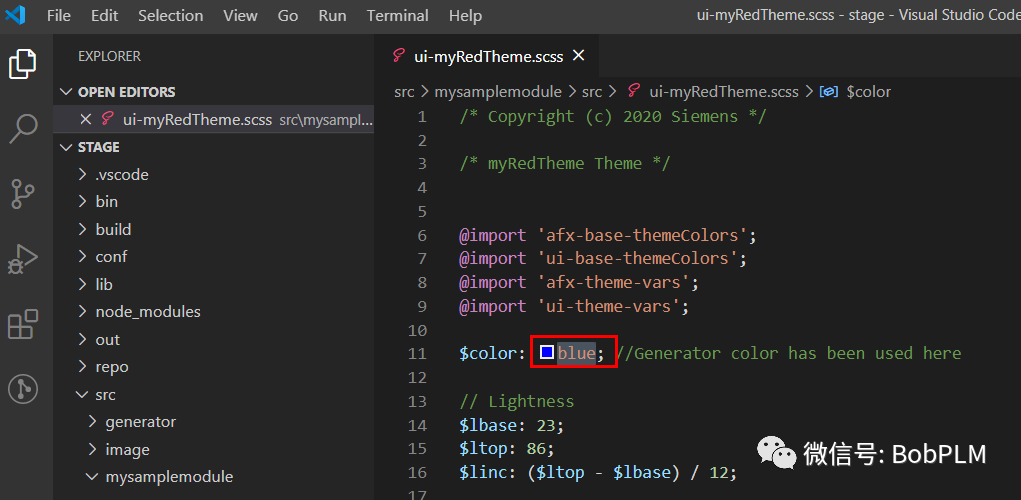The width and height of the screenshot is (1021, 500).
Task: Open the Terminal menu
Action: tap(397, 16)
